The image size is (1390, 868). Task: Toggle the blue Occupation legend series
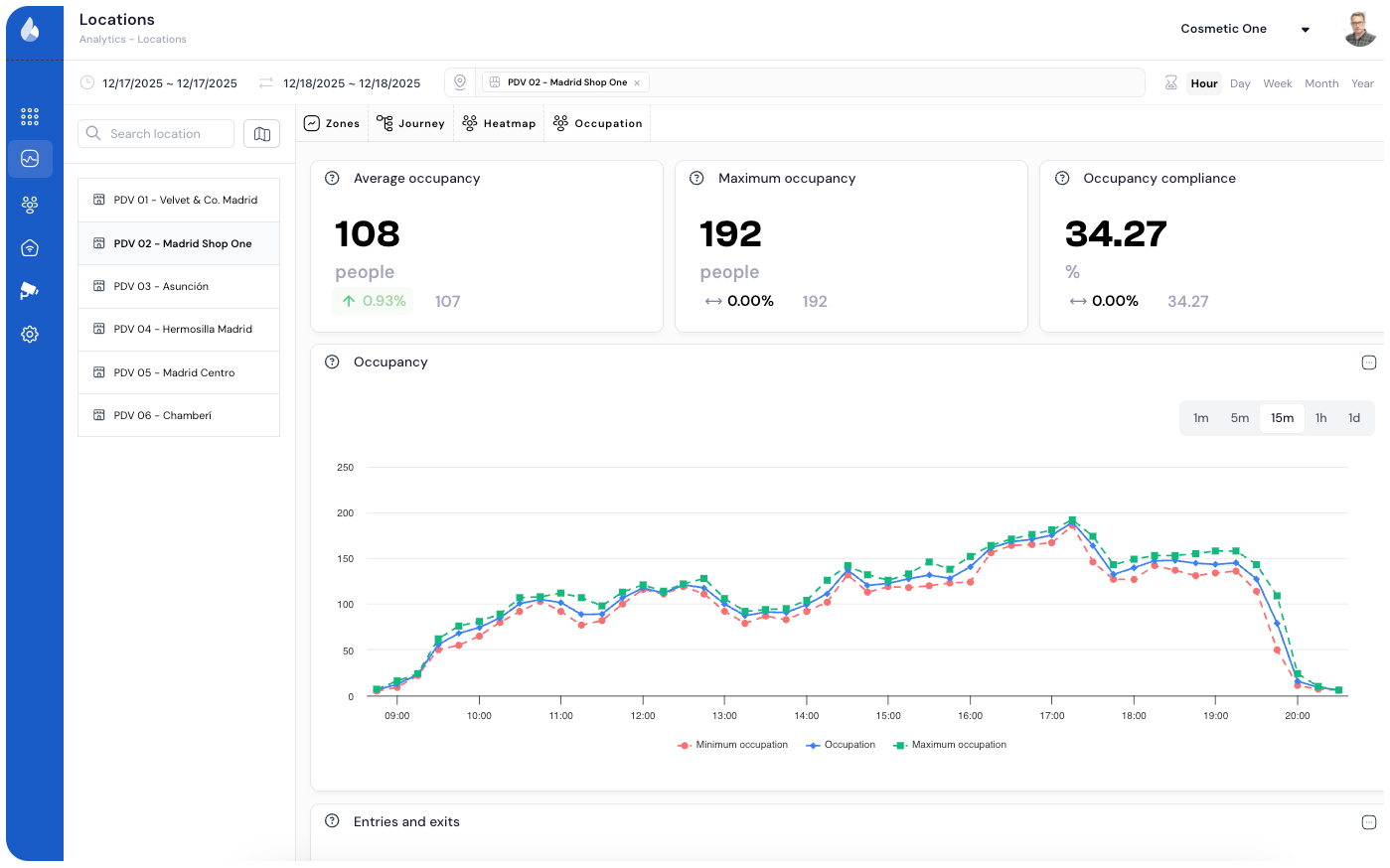point(842,745)
